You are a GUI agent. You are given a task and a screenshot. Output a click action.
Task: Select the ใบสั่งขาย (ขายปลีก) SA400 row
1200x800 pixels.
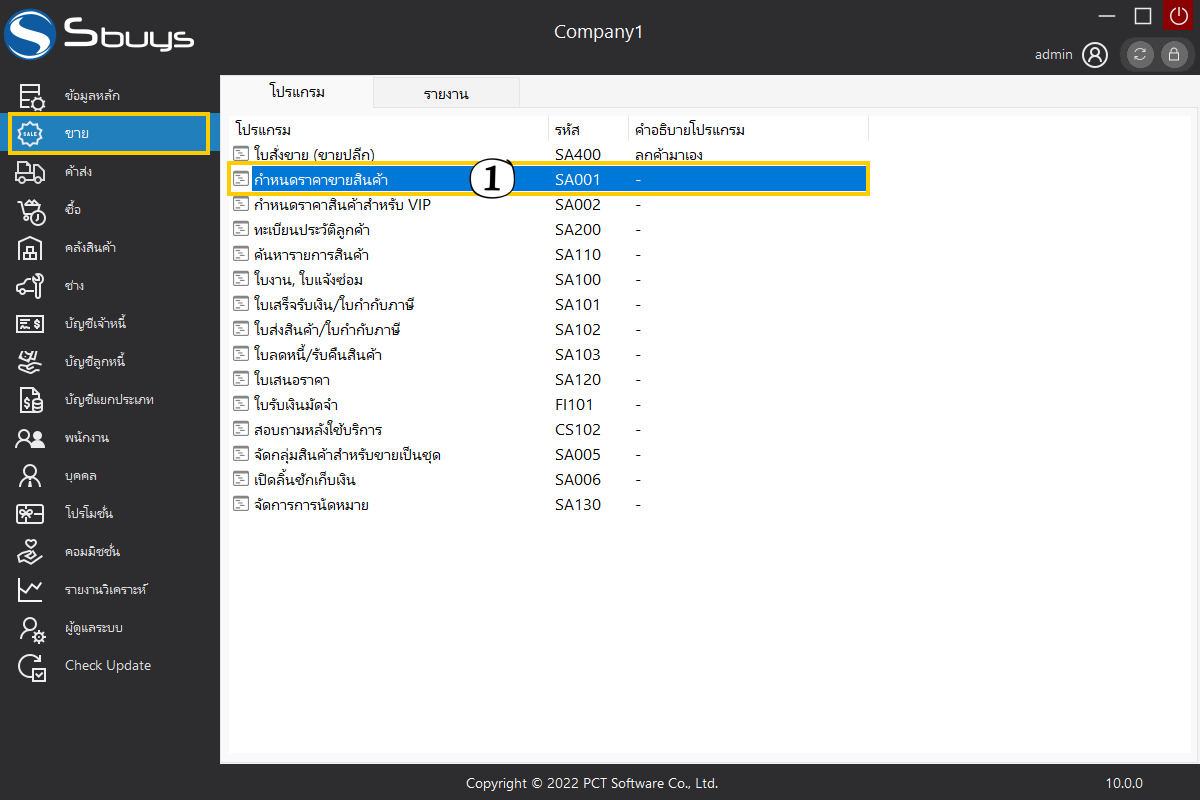314,154
